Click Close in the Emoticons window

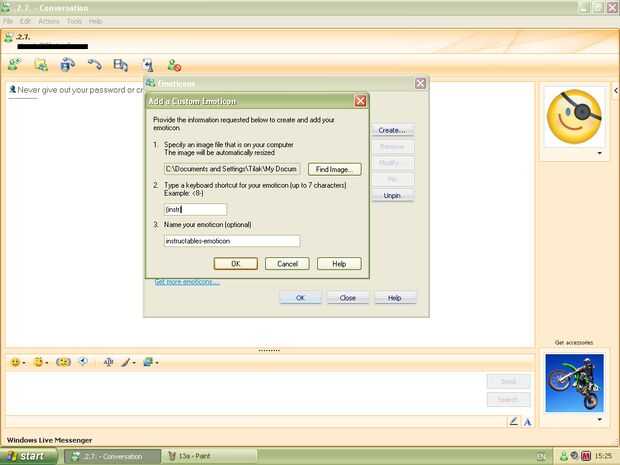[x=348, y=298]
